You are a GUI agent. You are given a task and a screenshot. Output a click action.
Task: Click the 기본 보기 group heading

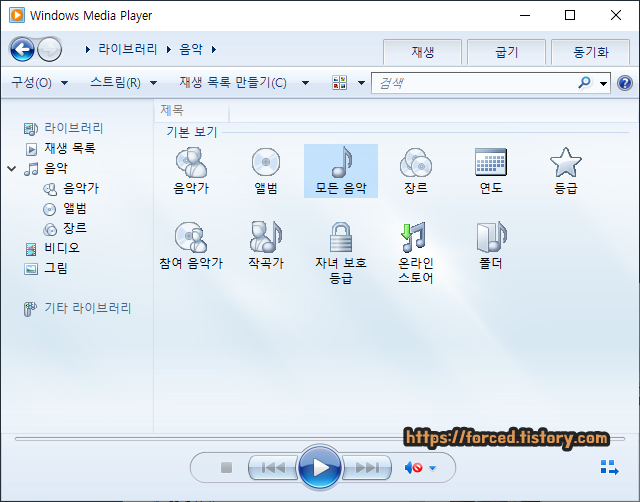coord(191,132)
